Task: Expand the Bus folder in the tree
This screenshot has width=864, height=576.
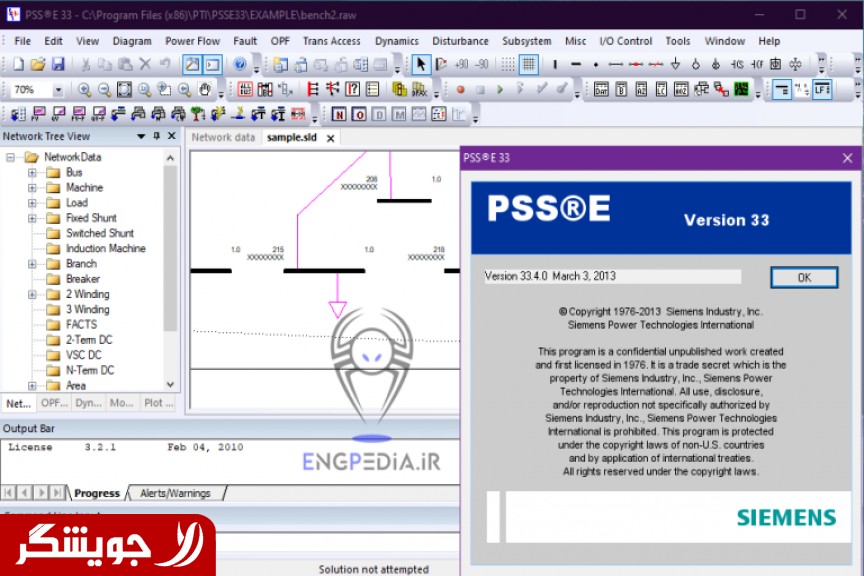Action: (32, 172)
